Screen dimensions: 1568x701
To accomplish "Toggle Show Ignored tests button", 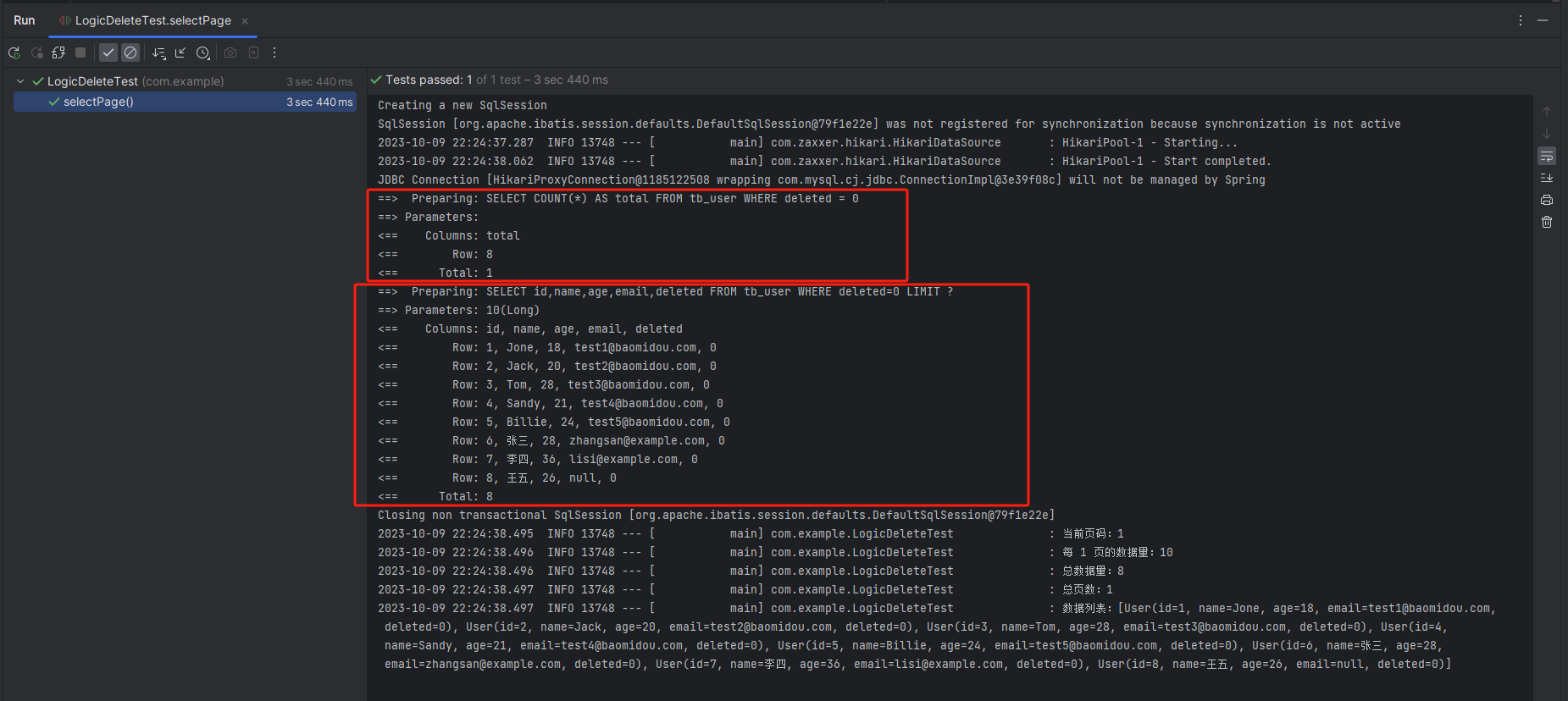I will (x=130, y=52).
